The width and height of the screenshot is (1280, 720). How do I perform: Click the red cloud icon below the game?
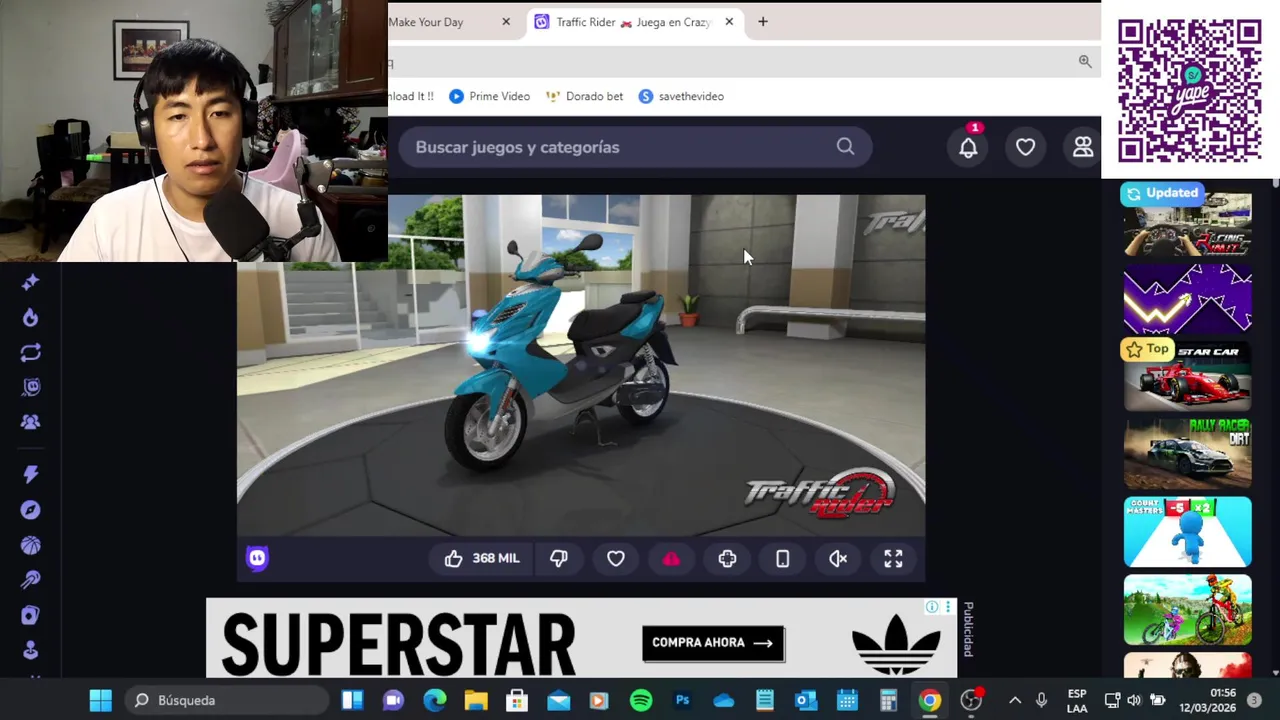pyautogui.click(x=671, y=558)
